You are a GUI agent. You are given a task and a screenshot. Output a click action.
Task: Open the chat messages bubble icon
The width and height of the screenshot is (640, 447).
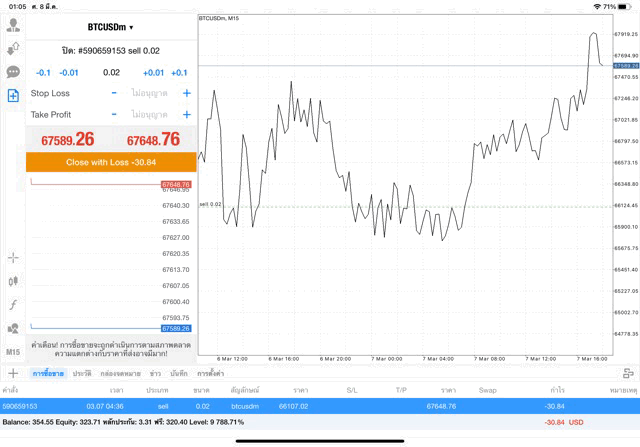[x=13, y=72]
